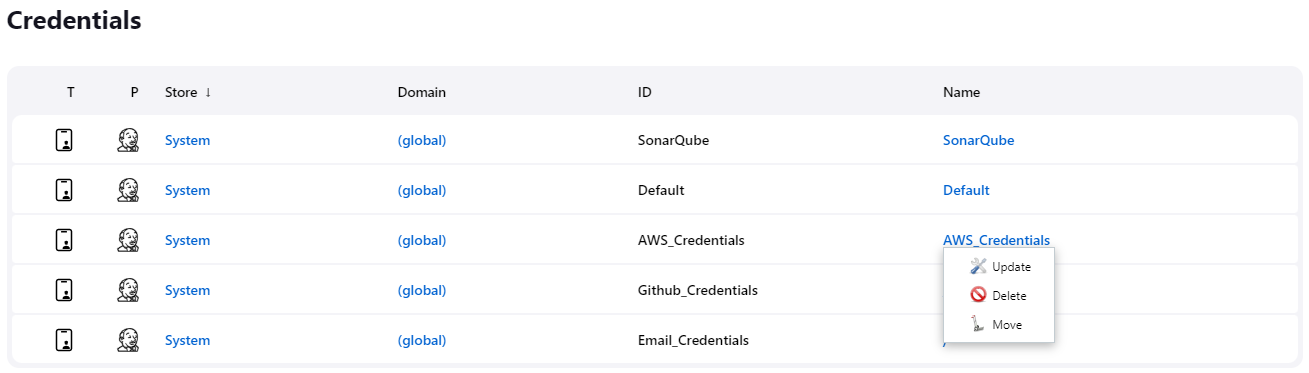Click the credential type icon in Default row
Viewport: 1309px width, 373px height.
[64, 190]
